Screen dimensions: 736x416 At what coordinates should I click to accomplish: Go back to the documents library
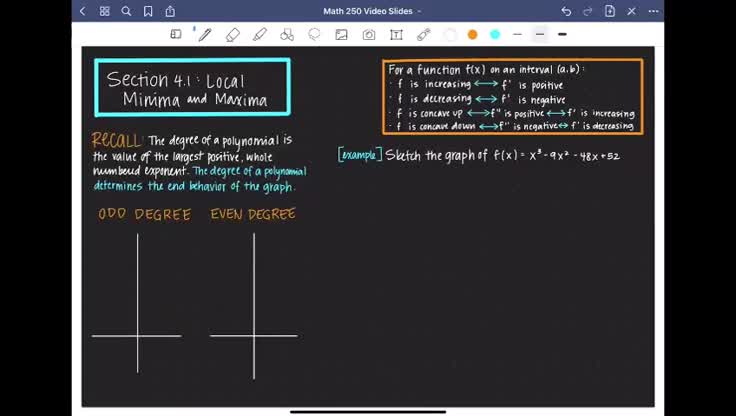click(x=83, y=11)
